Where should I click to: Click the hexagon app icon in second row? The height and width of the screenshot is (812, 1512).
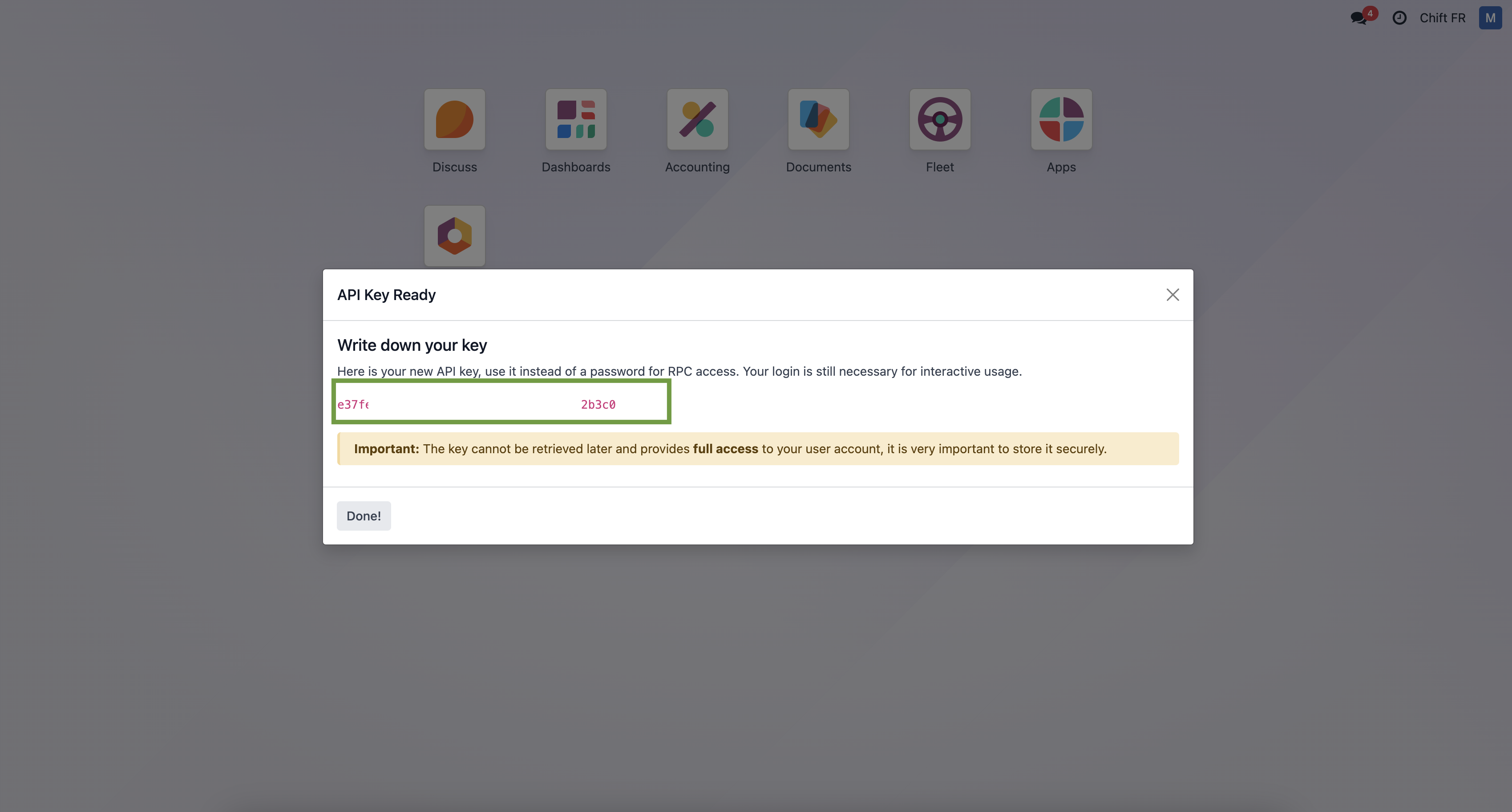[x=454, y=235]
